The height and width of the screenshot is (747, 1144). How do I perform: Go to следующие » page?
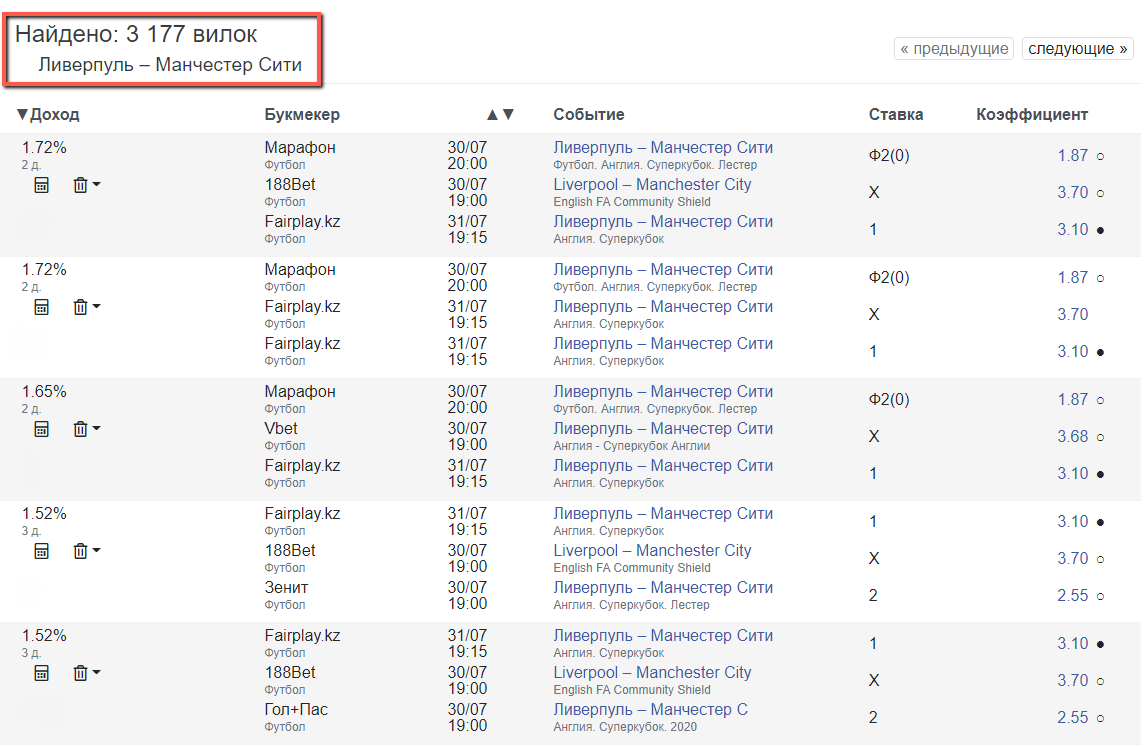pos(1078,49)
